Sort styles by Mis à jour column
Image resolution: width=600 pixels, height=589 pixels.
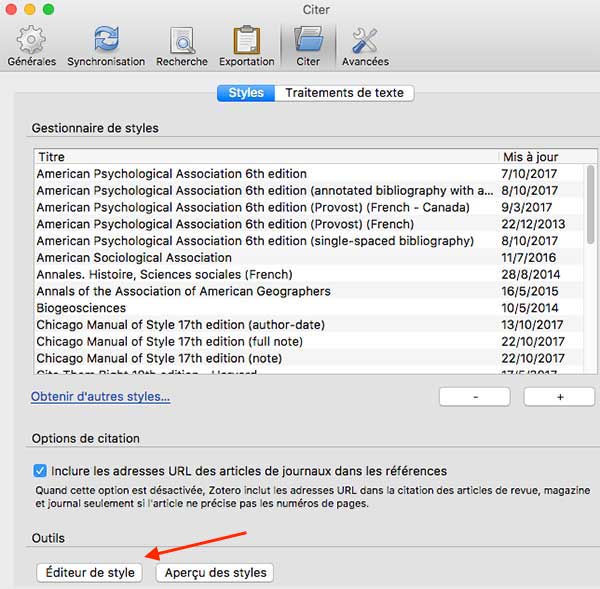click(x=547, y=157)
